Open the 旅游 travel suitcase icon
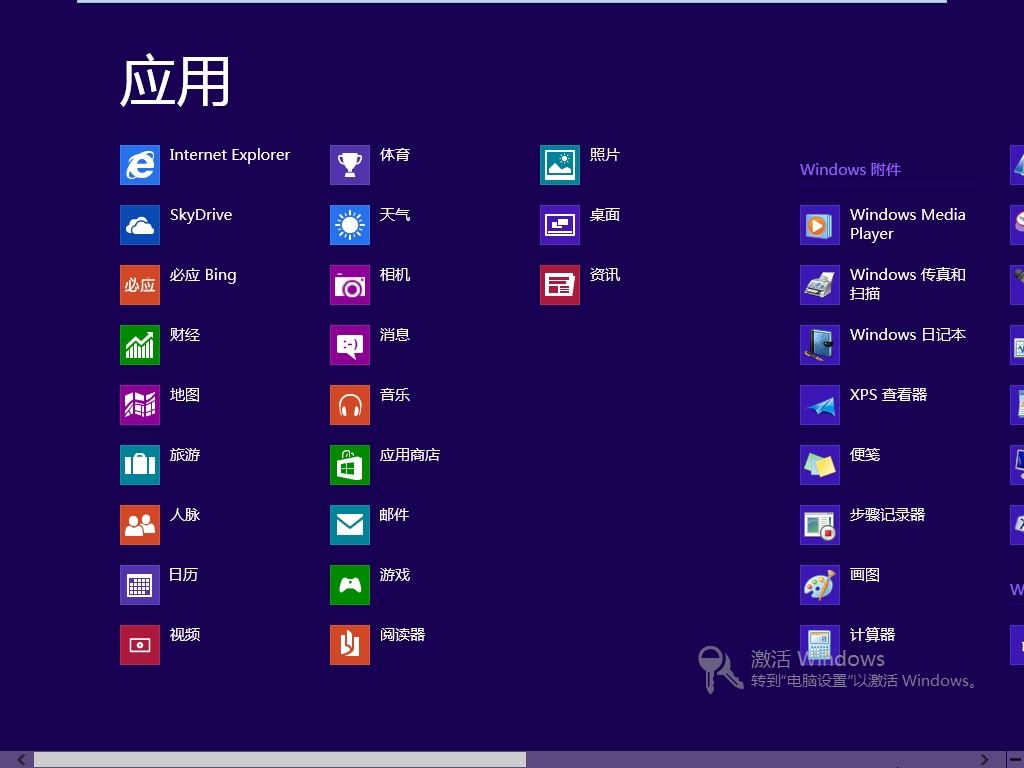The width and height of the screenshot is (1024, 768). tap(140, 465)
